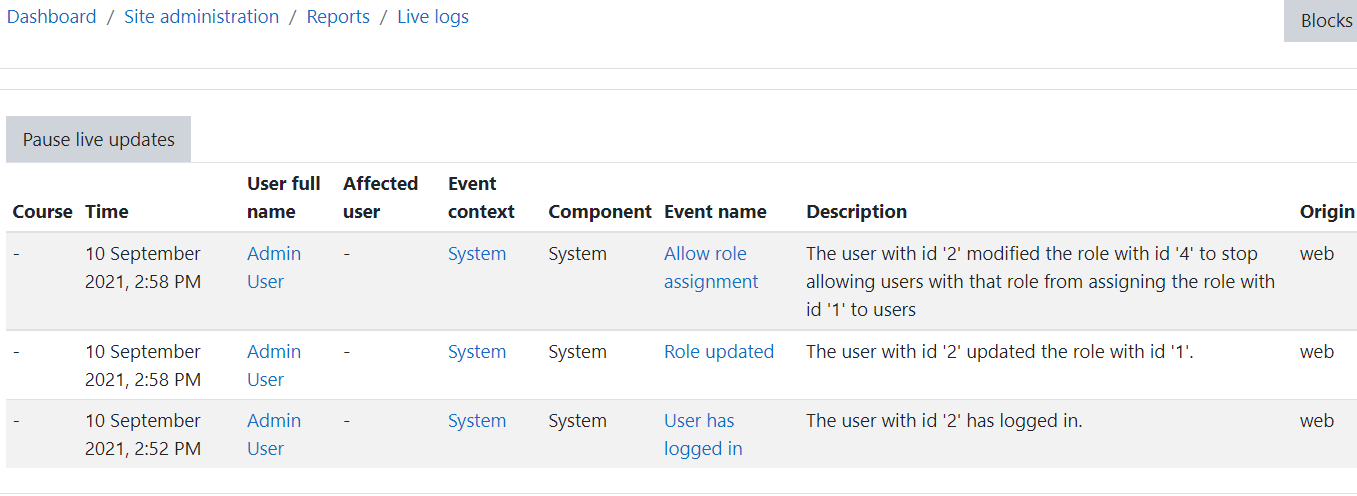Image resolution: width=1357 pixels, height=496 pixels.
Task: Open the User has logged in event
Action: (703, 435)
